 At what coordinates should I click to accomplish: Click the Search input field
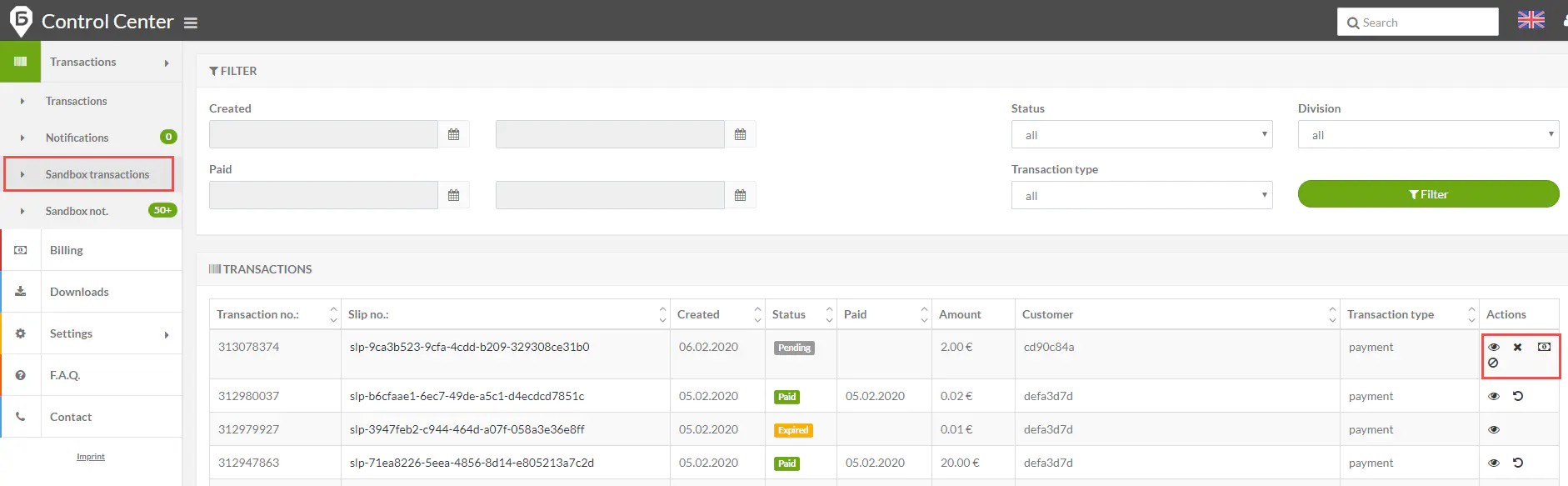(1425, 23)
